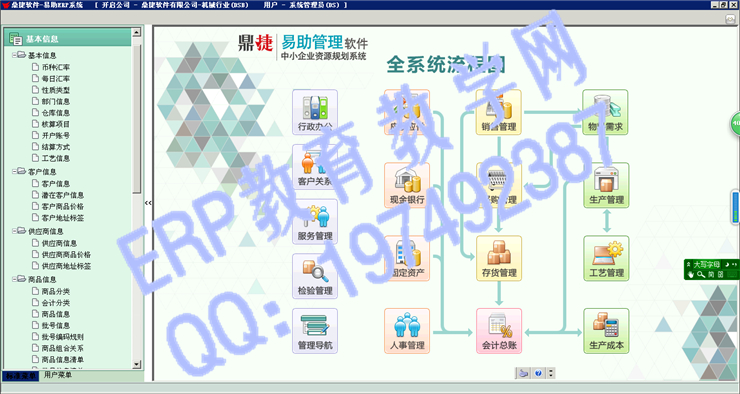This screenshot has width=740, height=394.
Task: Open the 工艺管理 module icon
Action: [606, 258]
